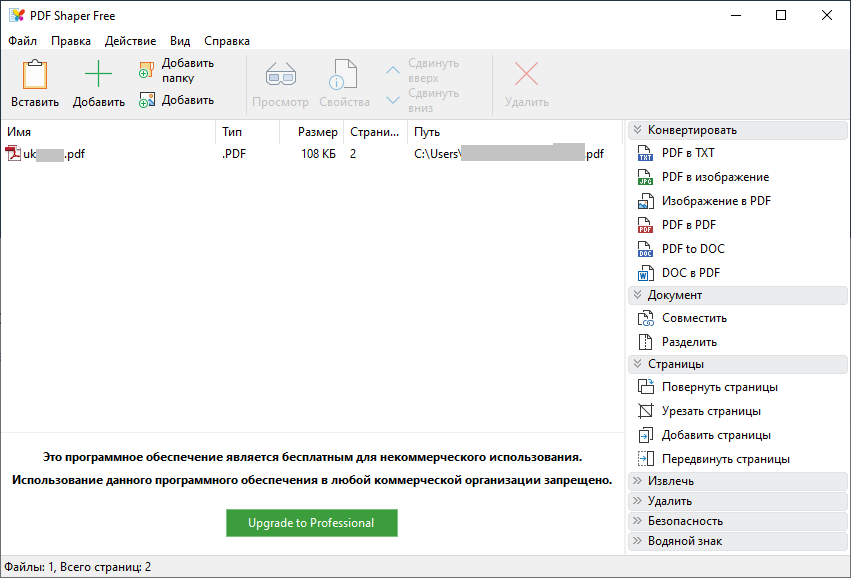
Task: Open the Правка menu
Action: pyautogui.click(x=71, y=41)
